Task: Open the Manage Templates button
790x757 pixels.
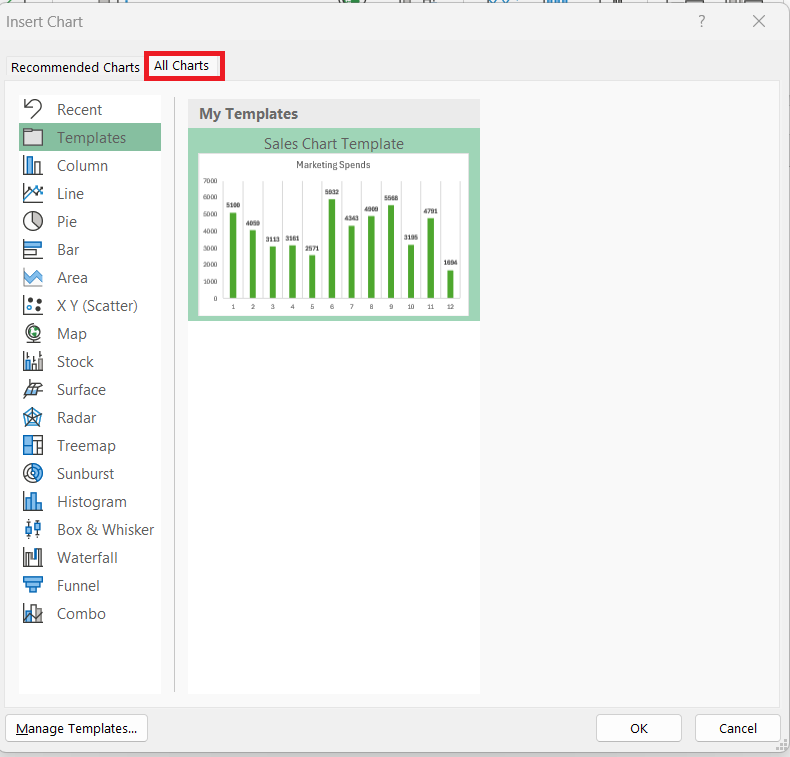Action: (x=77, y=728)
